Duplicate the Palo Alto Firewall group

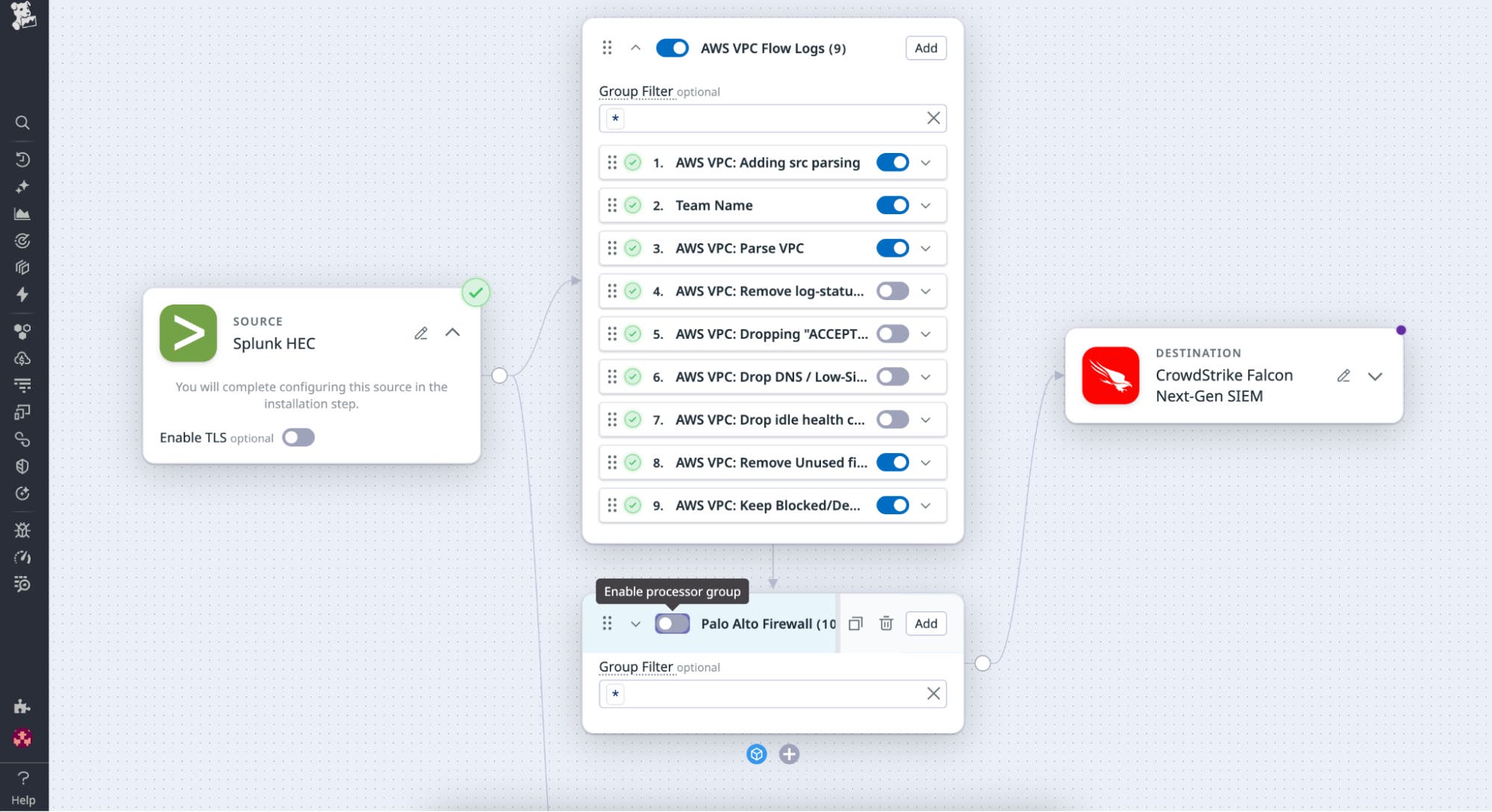click(855, 623)
